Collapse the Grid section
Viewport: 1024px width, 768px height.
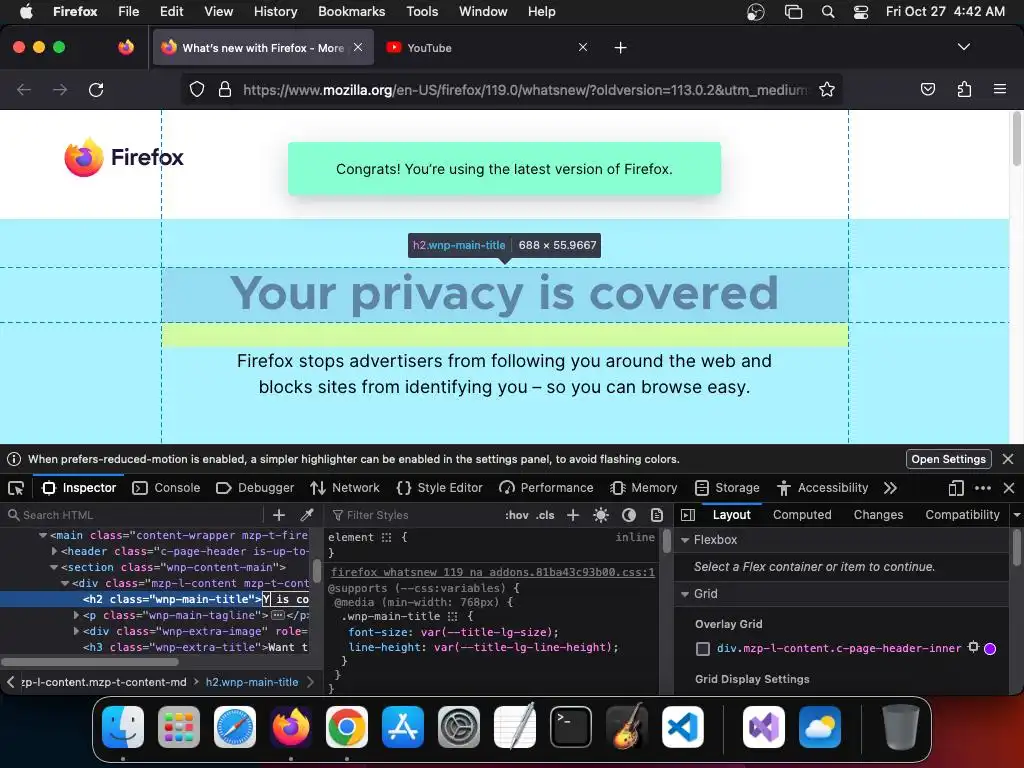tap(685, 594)
